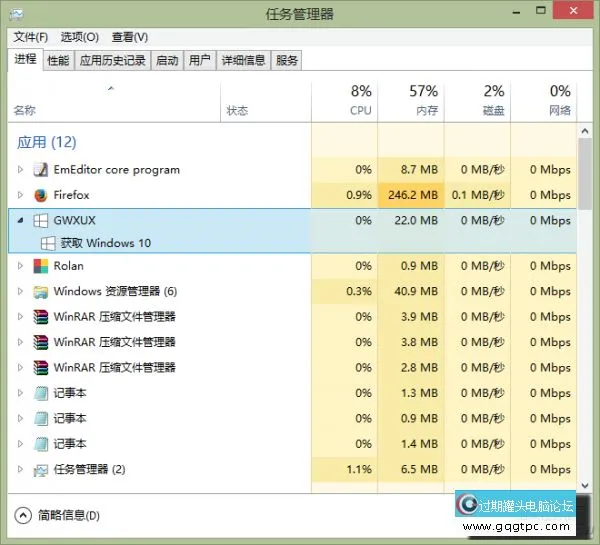
Task: Sort by the 内存 column header
Action: click(411, 102)
